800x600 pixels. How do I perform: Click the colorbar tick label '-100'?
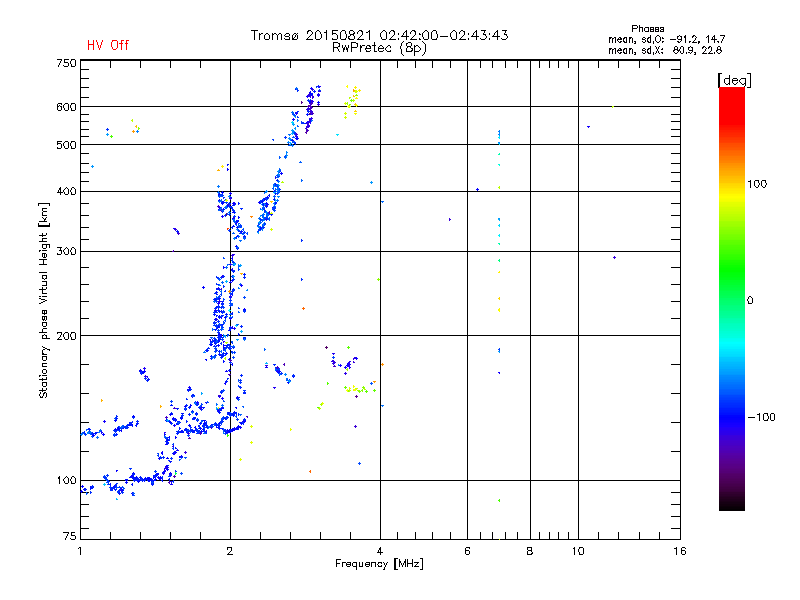coord(761,417)
